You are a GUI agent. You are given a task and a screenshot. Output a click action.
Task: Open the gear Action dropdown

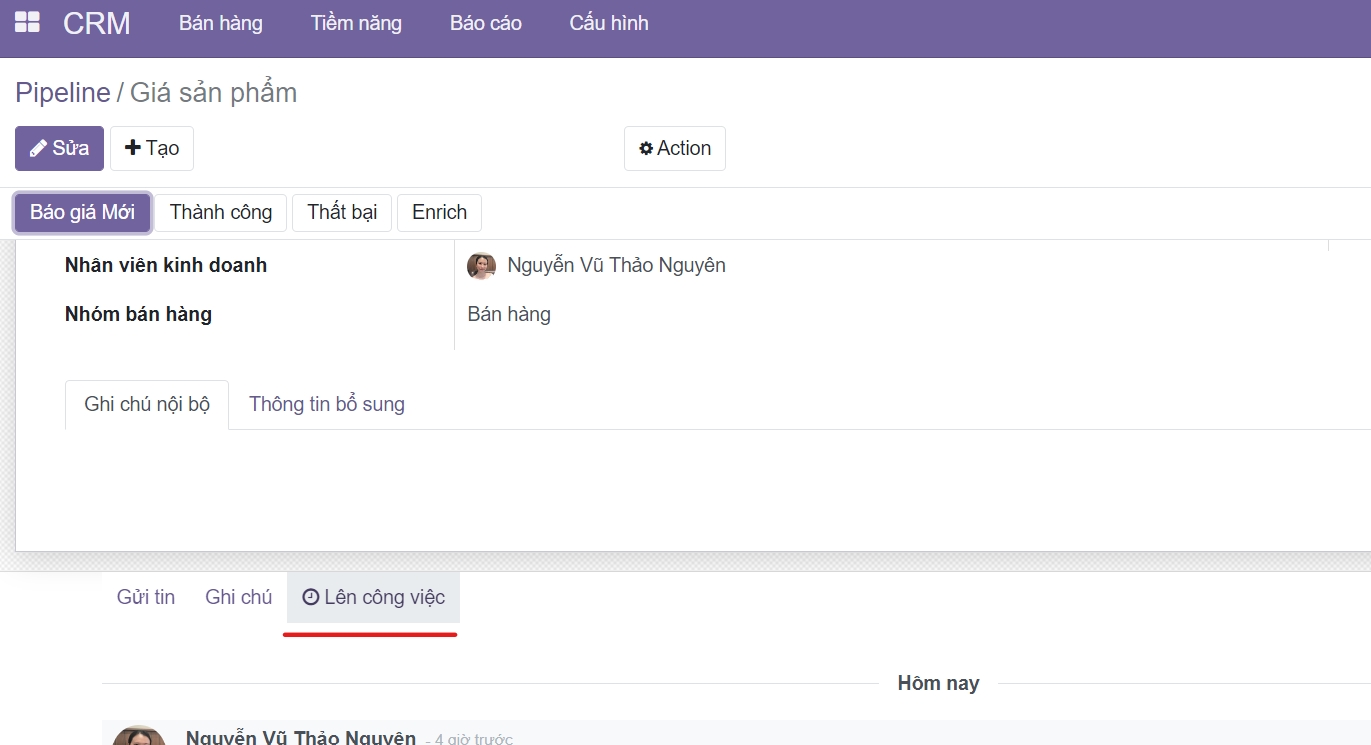point(675,148)
